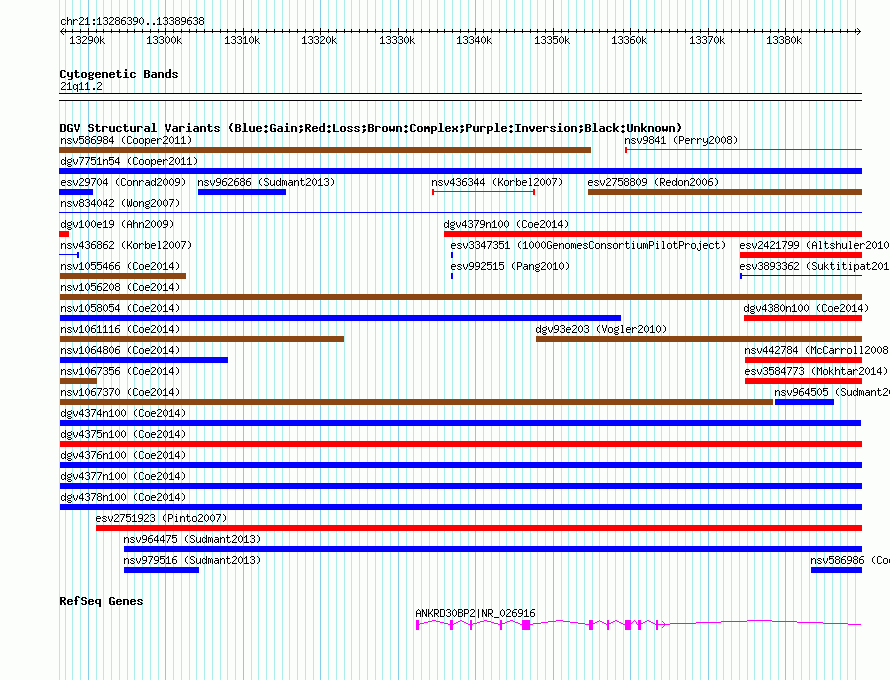Click the nsv586986 variant label
This screenshot has width=890, height=680.
click(x=850, y=560)
